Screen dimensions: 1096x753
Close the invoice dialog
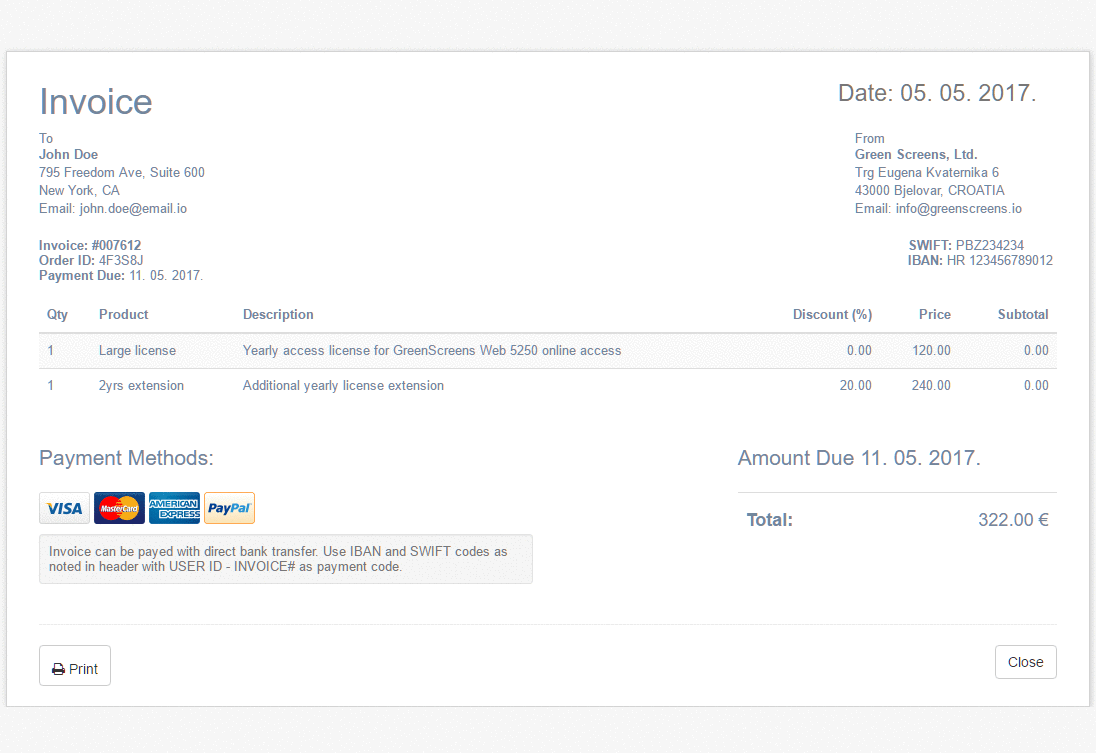(1025, 662)
